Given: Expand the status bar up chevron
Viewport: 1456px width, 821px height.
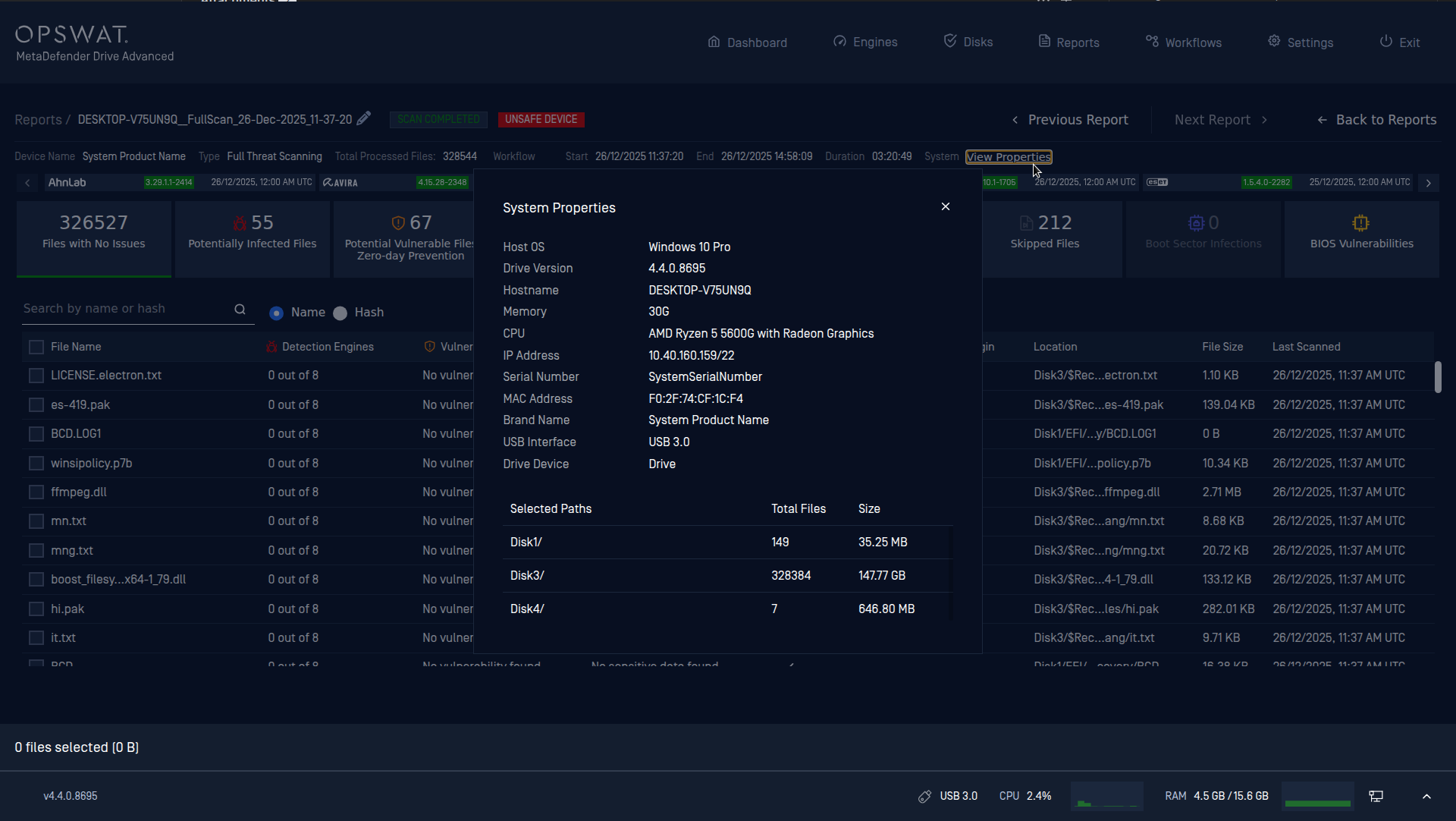Looking at the screenshot, I should 1426,796.
